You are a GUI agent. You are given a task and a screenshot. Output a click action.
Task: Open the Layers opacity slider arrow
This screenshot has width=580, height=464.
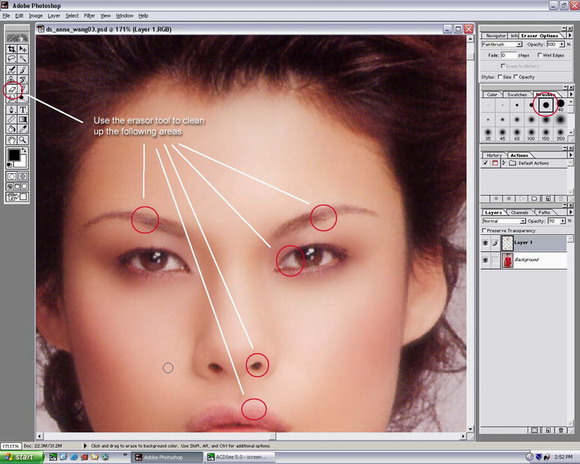click(x=563, y=221)
